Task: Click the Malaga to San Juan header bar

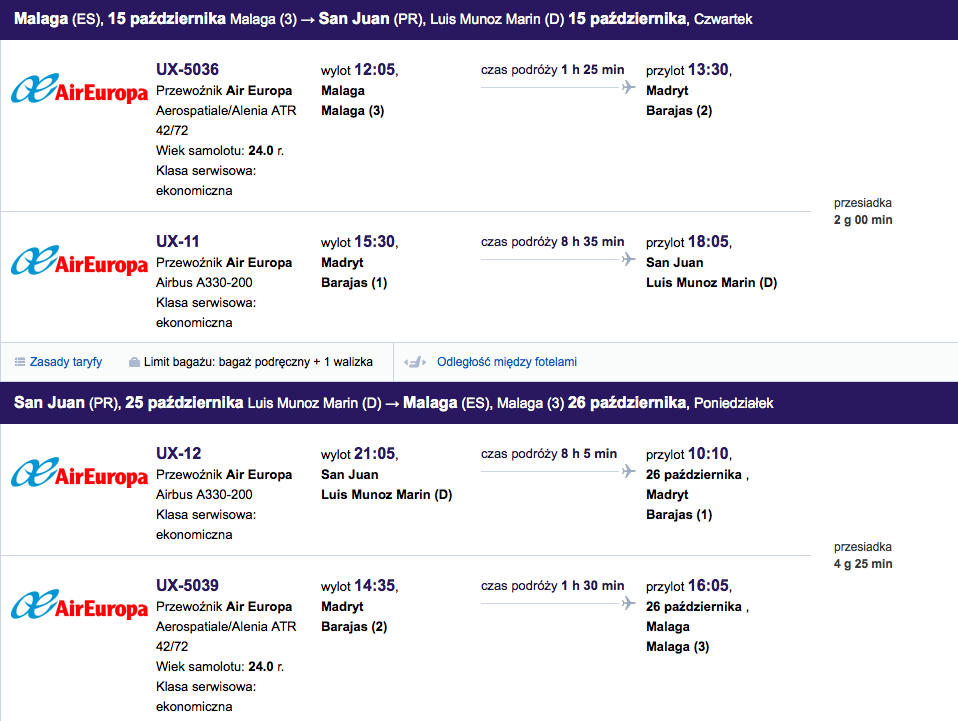Action: point(479,20)
